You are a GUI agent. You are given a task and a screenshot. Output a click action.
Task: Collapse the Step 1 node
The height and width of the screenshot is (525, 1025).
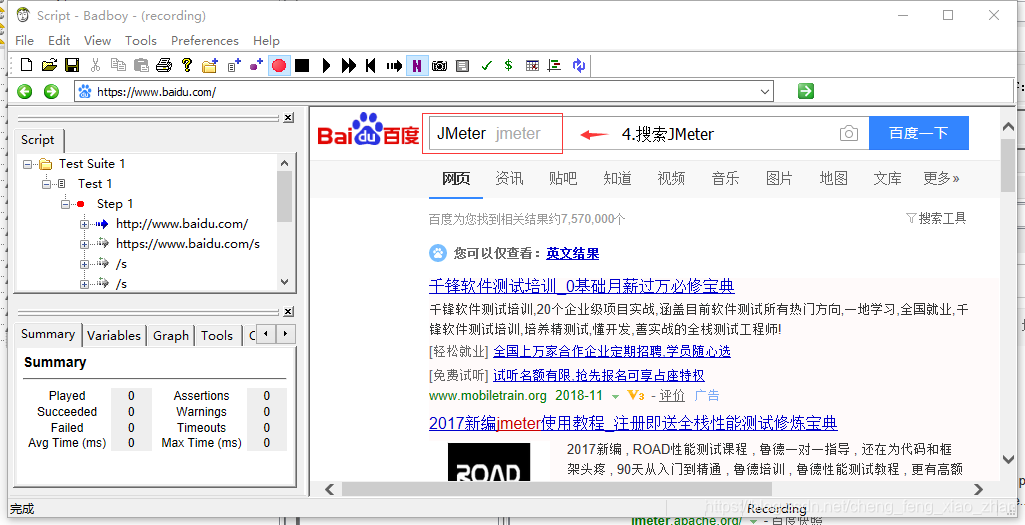click(x=65, y=205)
